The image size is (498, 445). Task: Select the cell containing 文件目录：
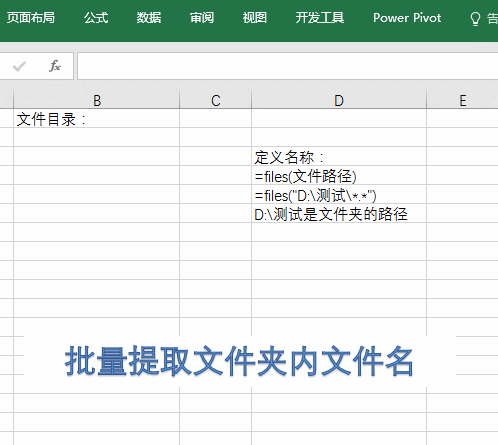(x=97, y=119)
